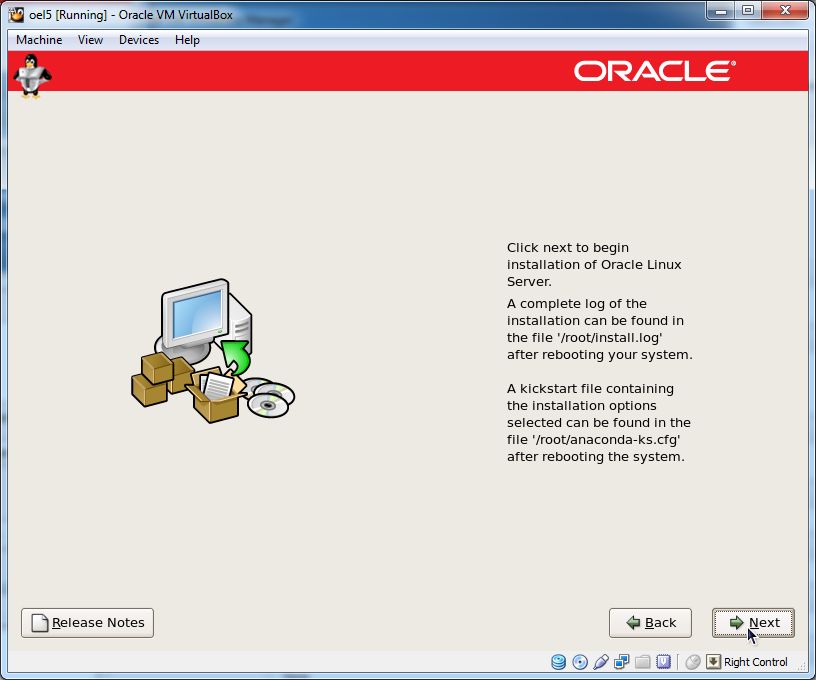Image resolution: width=816 pixels, height=680 pixels.
Task: Click Next to begin installation
Action: coord(753,623)
